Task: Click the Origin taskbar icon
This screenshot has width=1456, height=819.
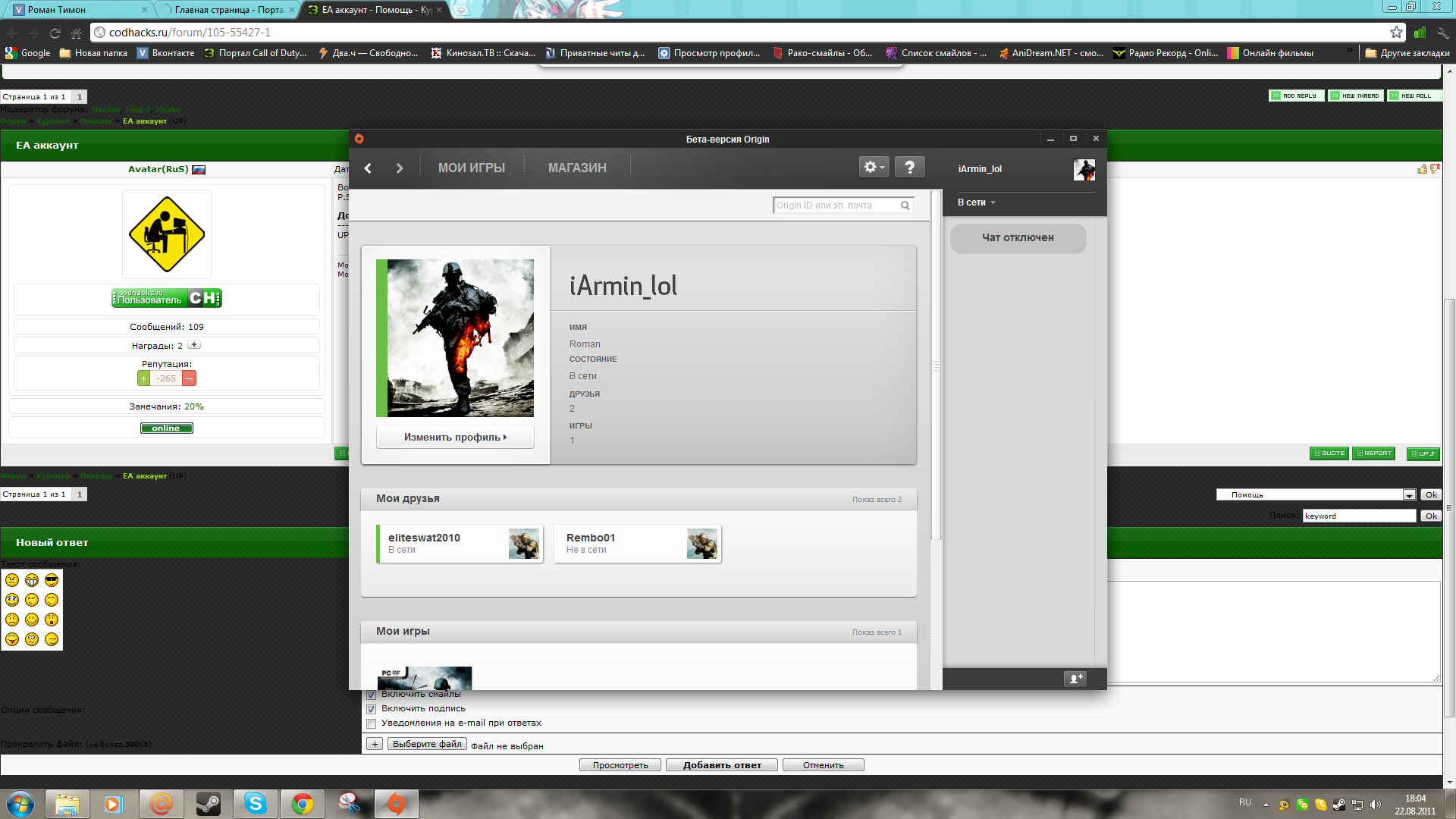Action: pos(396,803)
